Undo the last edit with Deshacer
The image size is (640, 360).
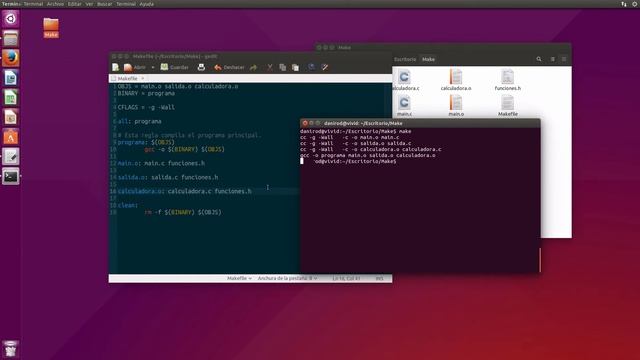click(x=229, y=67)
